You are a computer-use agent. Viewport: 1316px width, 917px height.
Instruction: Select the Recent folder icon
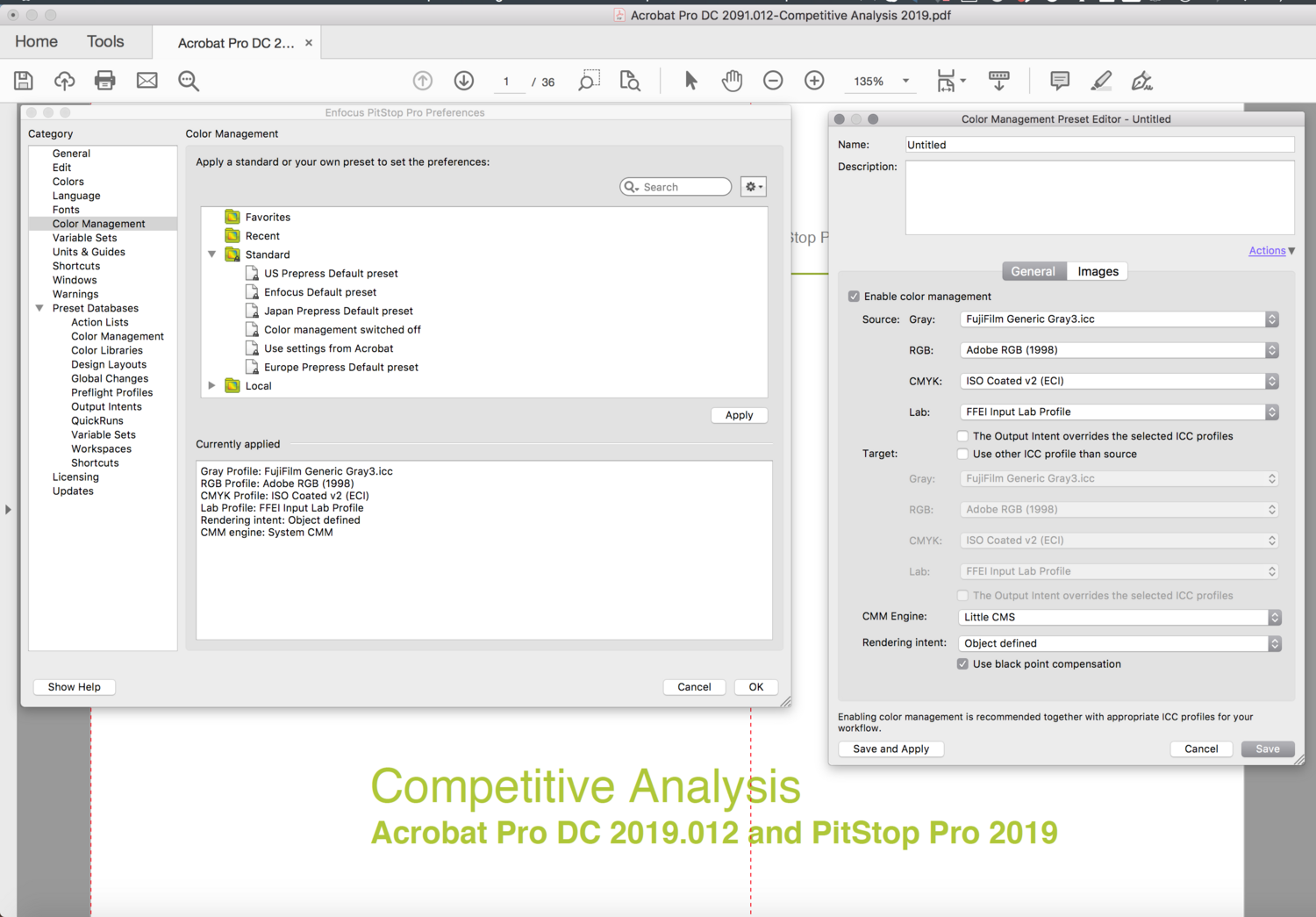[x=232, y=235]
